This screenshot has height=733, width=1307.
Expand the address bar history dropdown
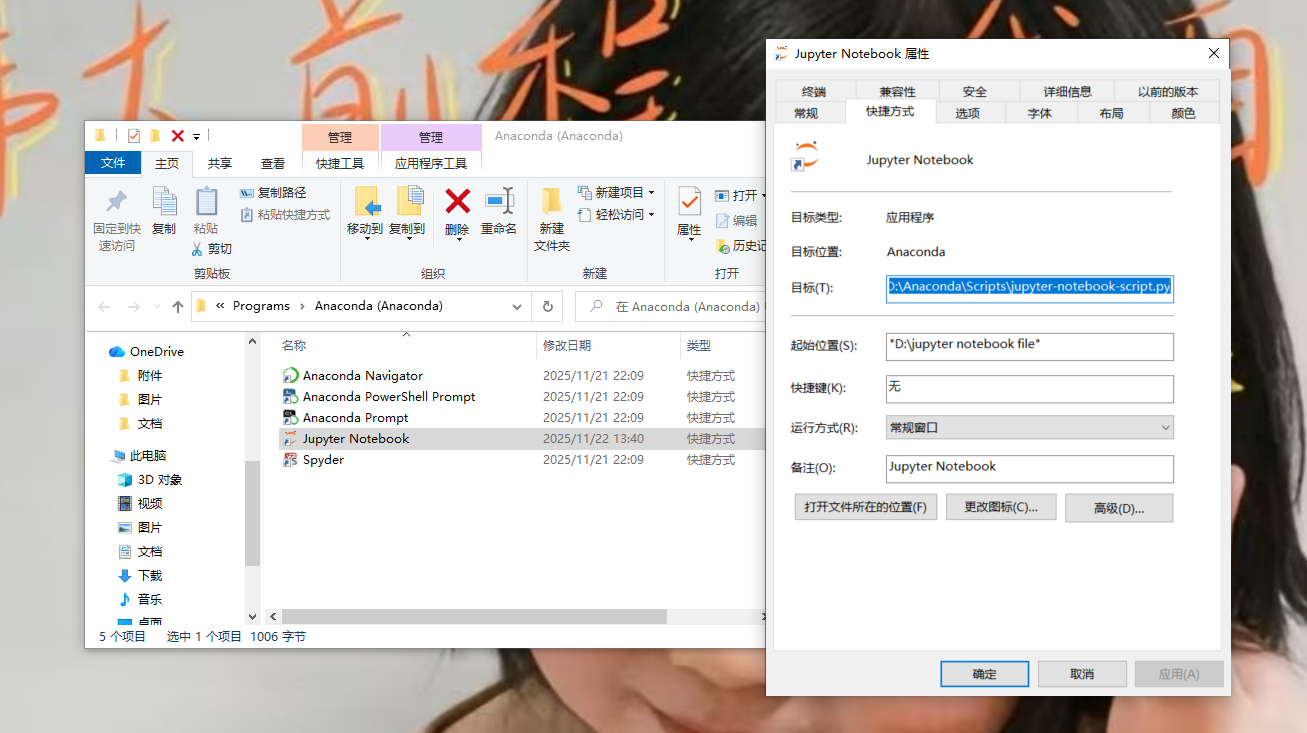coord(517,306)
